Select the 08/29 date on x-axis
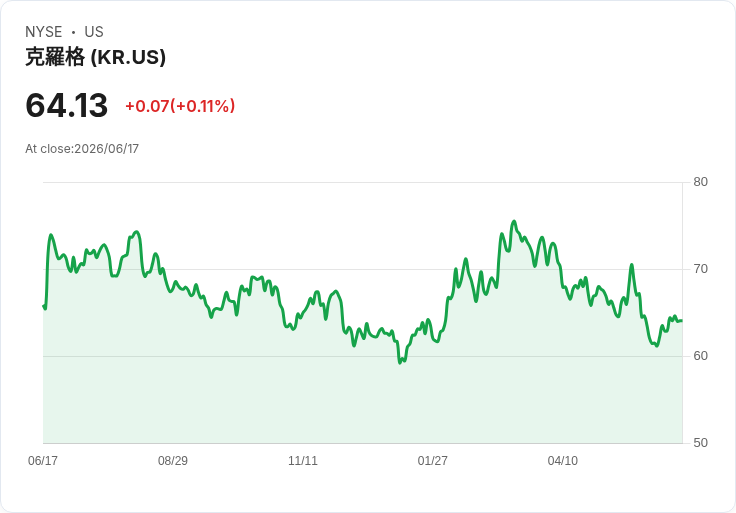The image size is (736, 513). [x=173, y=460]
